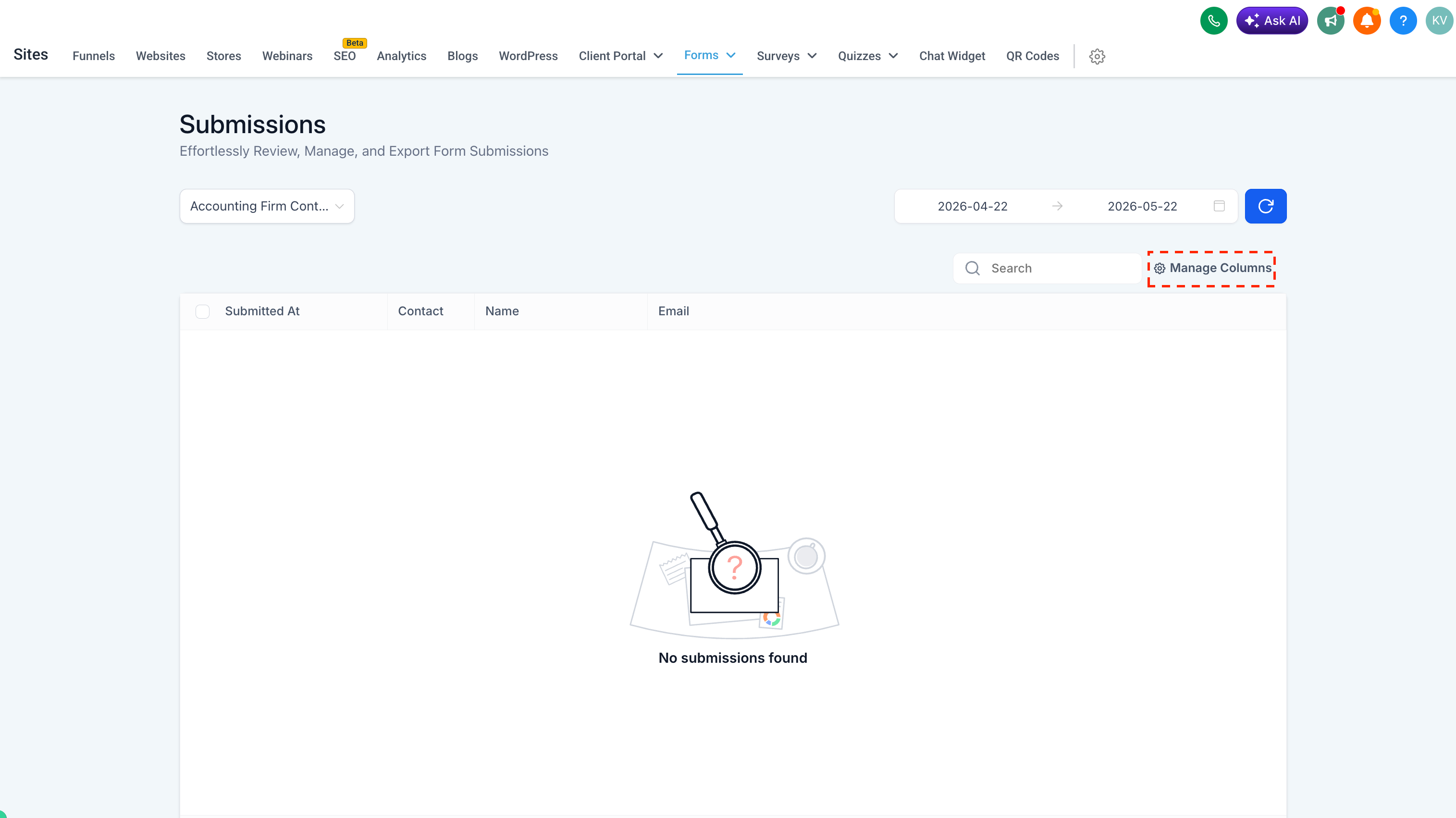
Task: Click the Email column header
Action: 673,311
